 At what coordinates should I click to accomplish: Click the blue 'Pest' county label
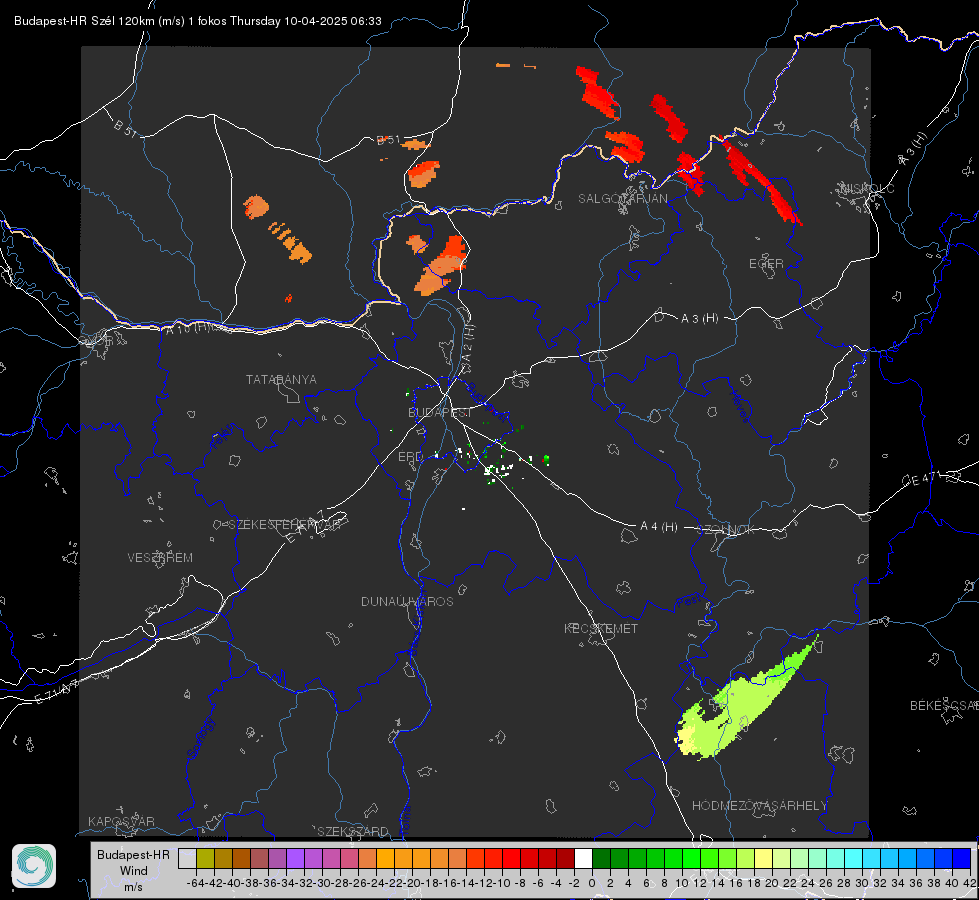689,602
